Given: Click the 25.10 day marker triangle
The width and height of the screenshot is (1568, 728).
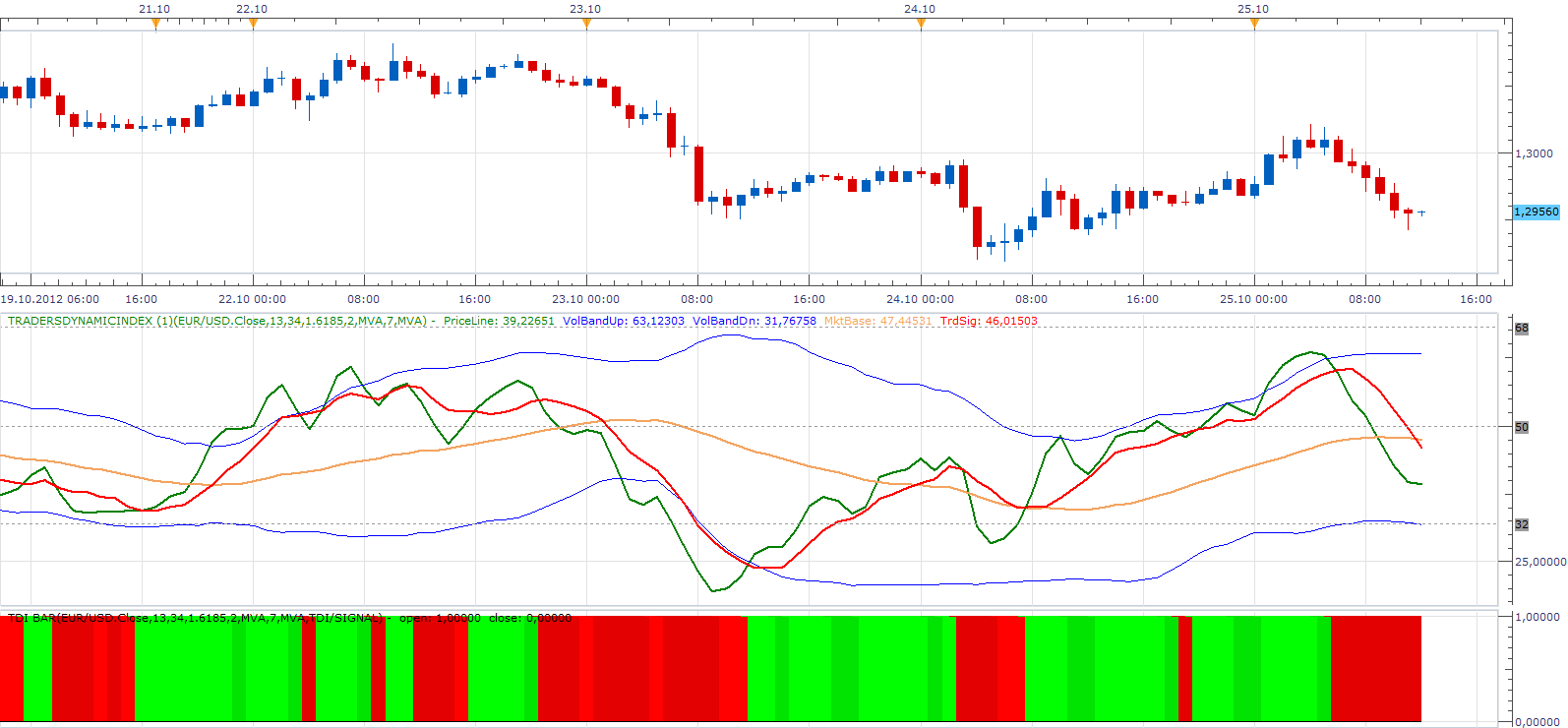Looking at the screenshot, I should click(x=1254, y=25).
